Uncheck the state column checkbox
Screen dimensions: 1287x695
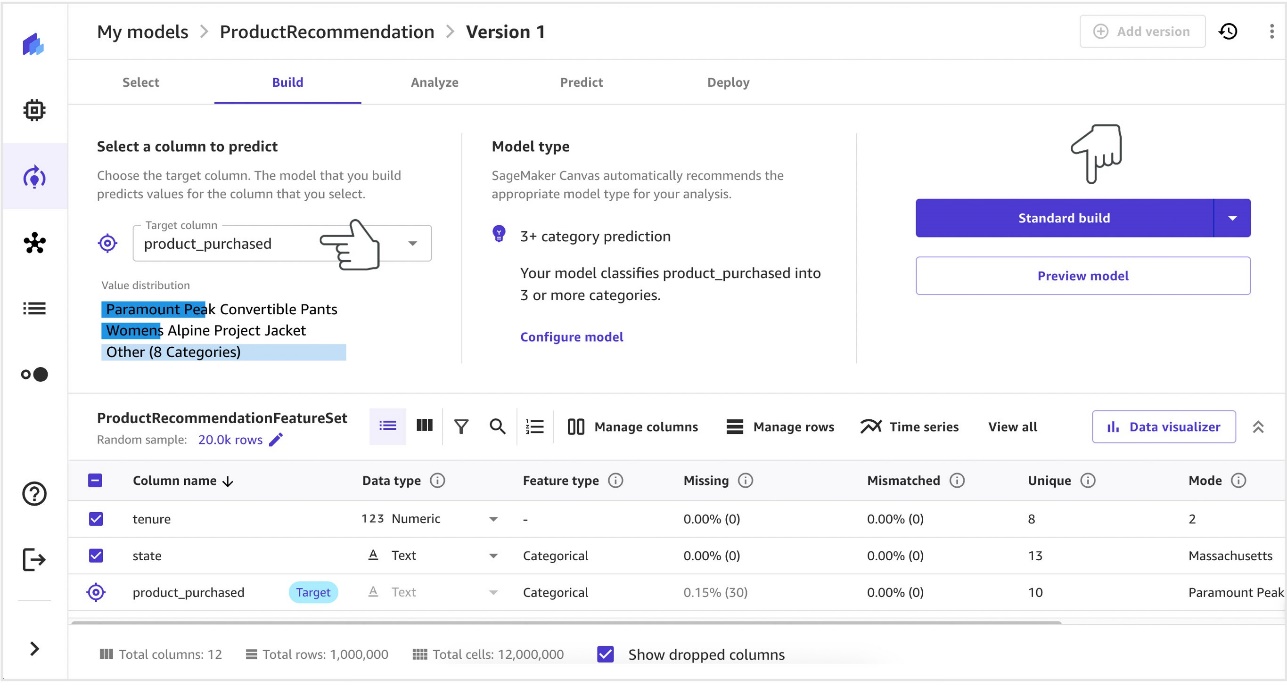(x=96, y=556)
